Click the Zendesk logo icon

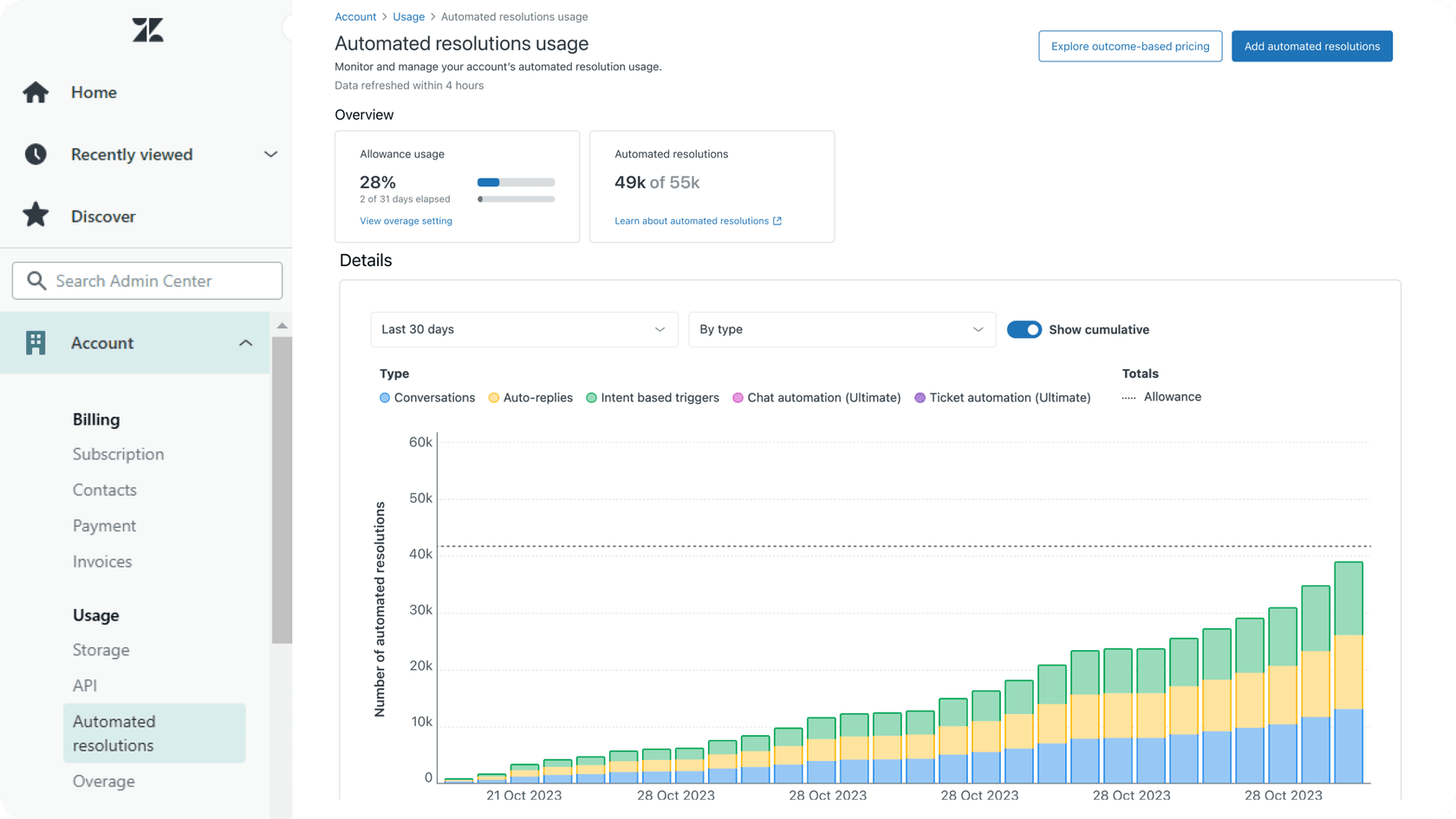pyautogui.click(x=146, y=29)
